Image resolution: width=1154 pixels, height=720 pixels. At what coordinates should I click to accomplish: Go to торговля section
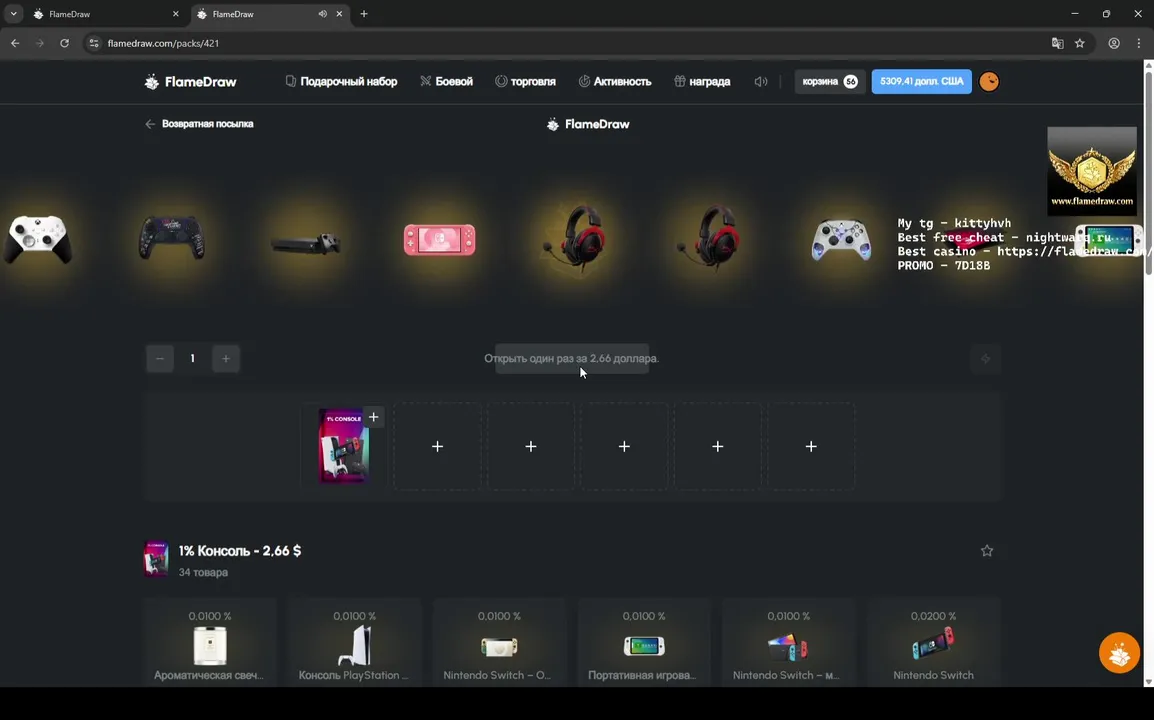click(x=525, y=82)
